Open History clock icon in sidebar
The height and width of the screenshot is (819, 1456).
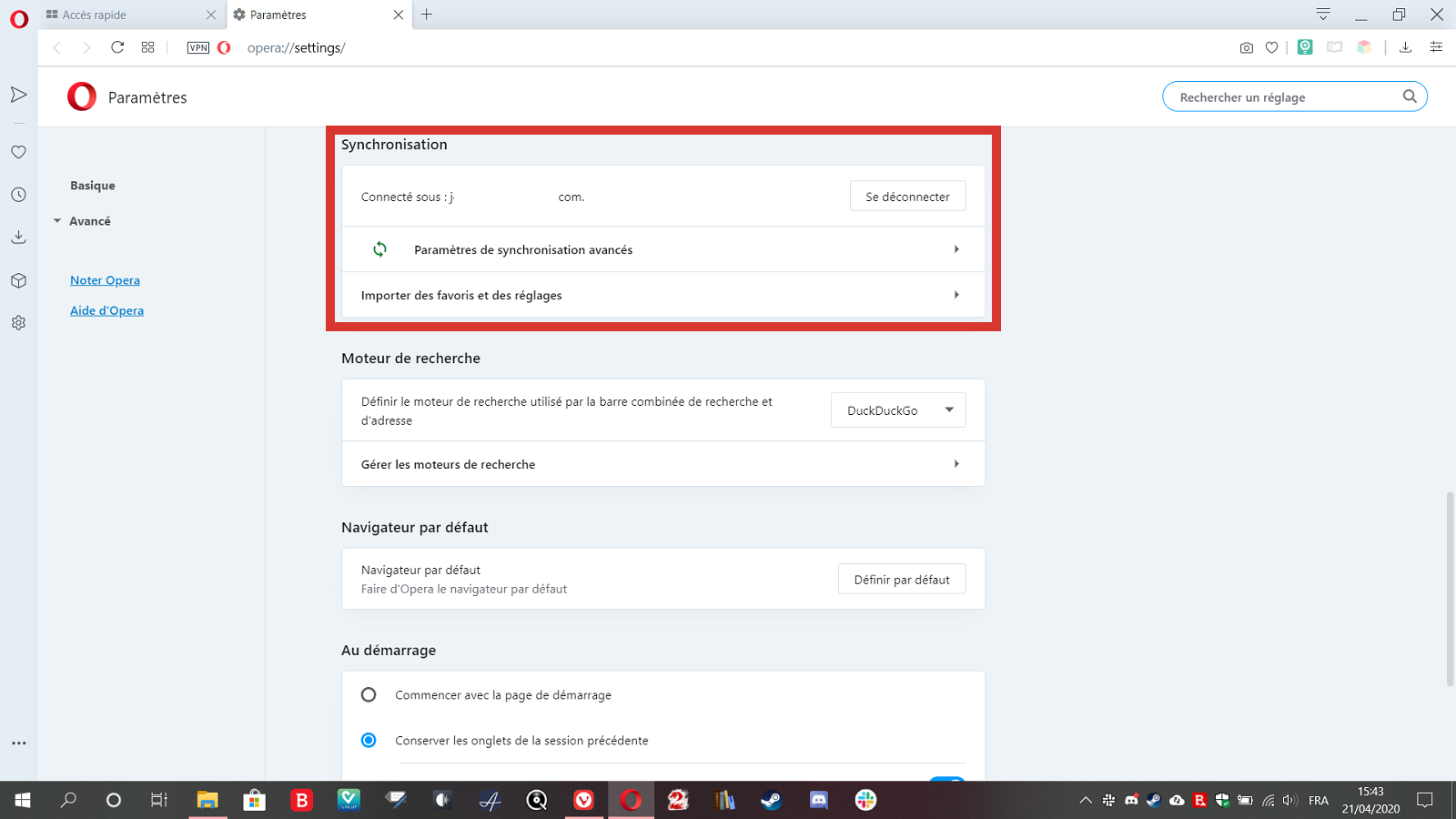tap(18, 195)
